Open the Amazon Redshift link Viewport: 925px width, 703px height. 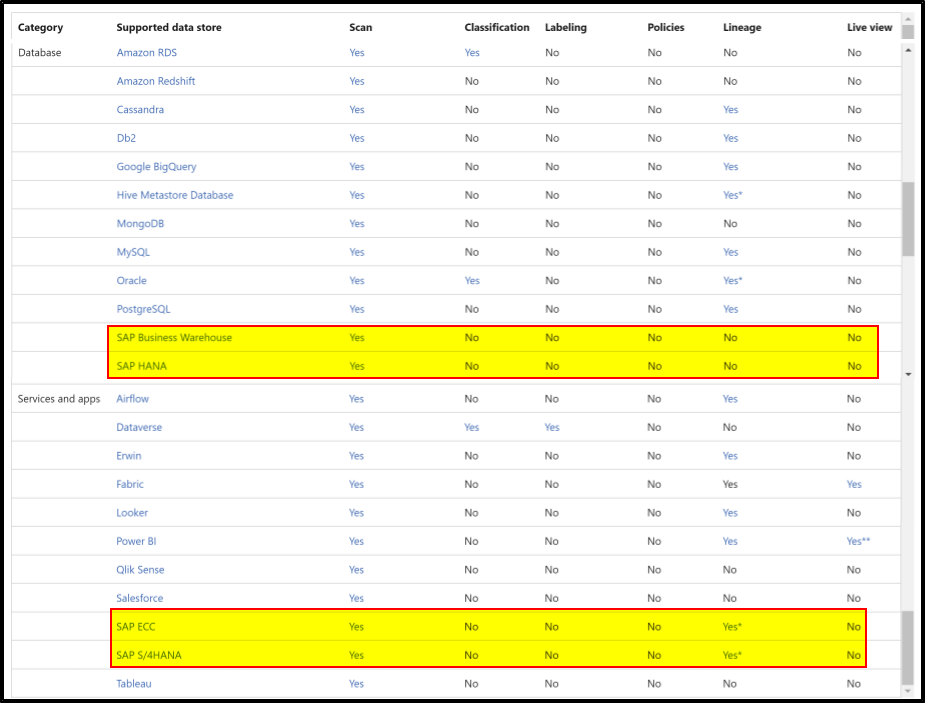point(156,81)
